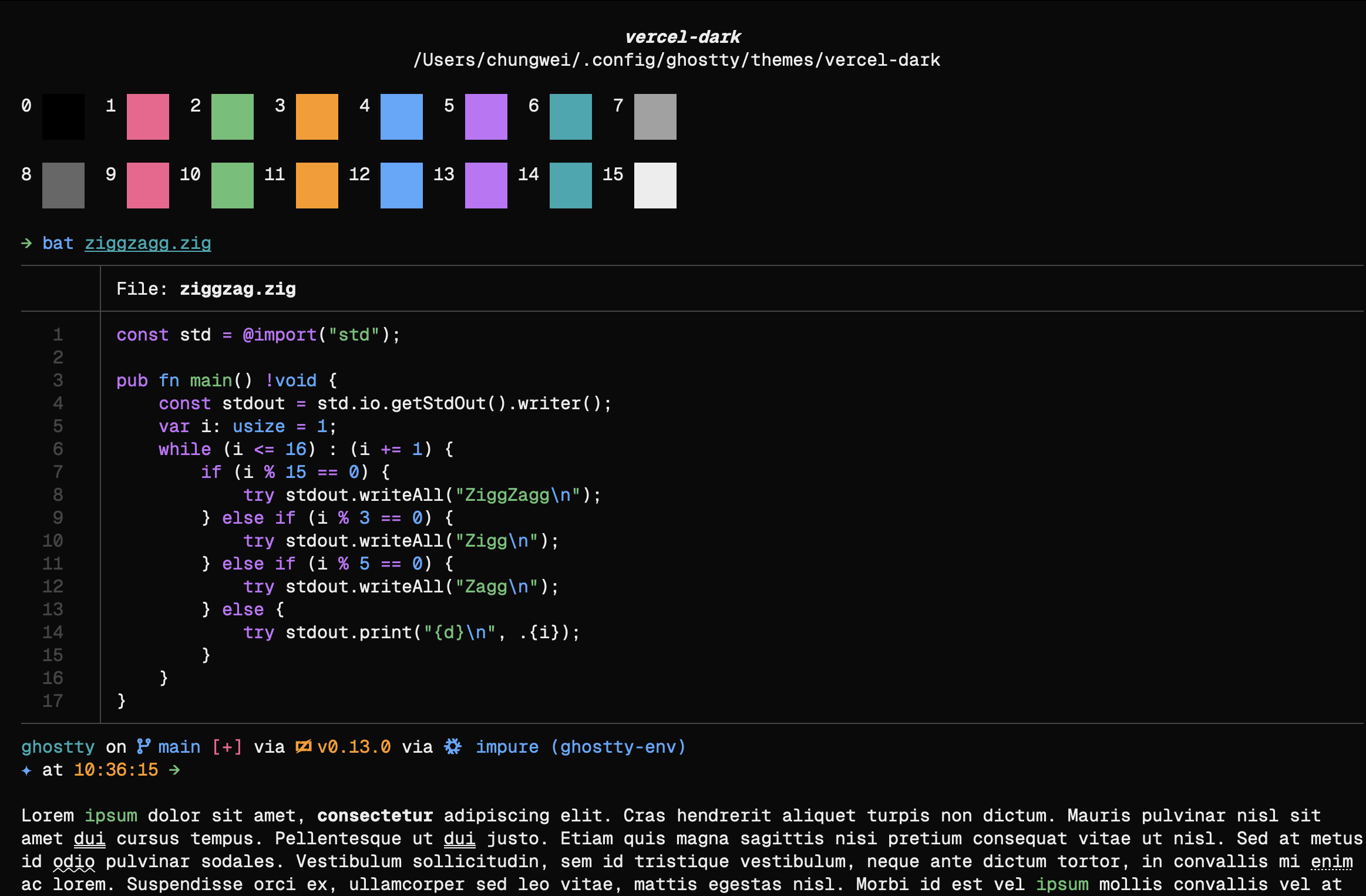Click the bold filename ziggzag.zig in header
The image size is (1366, 896).
pyautogui.click(x=238, y=289)
